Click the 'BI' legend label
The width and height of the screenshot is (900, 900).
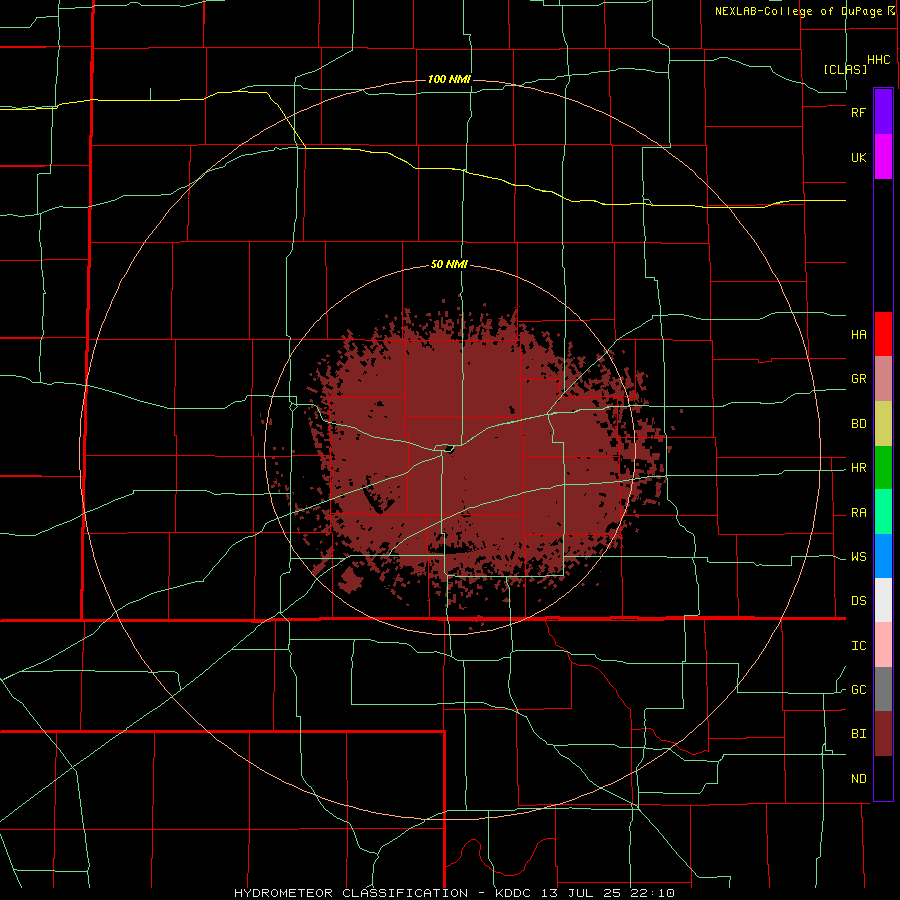(x=858, y=734)
